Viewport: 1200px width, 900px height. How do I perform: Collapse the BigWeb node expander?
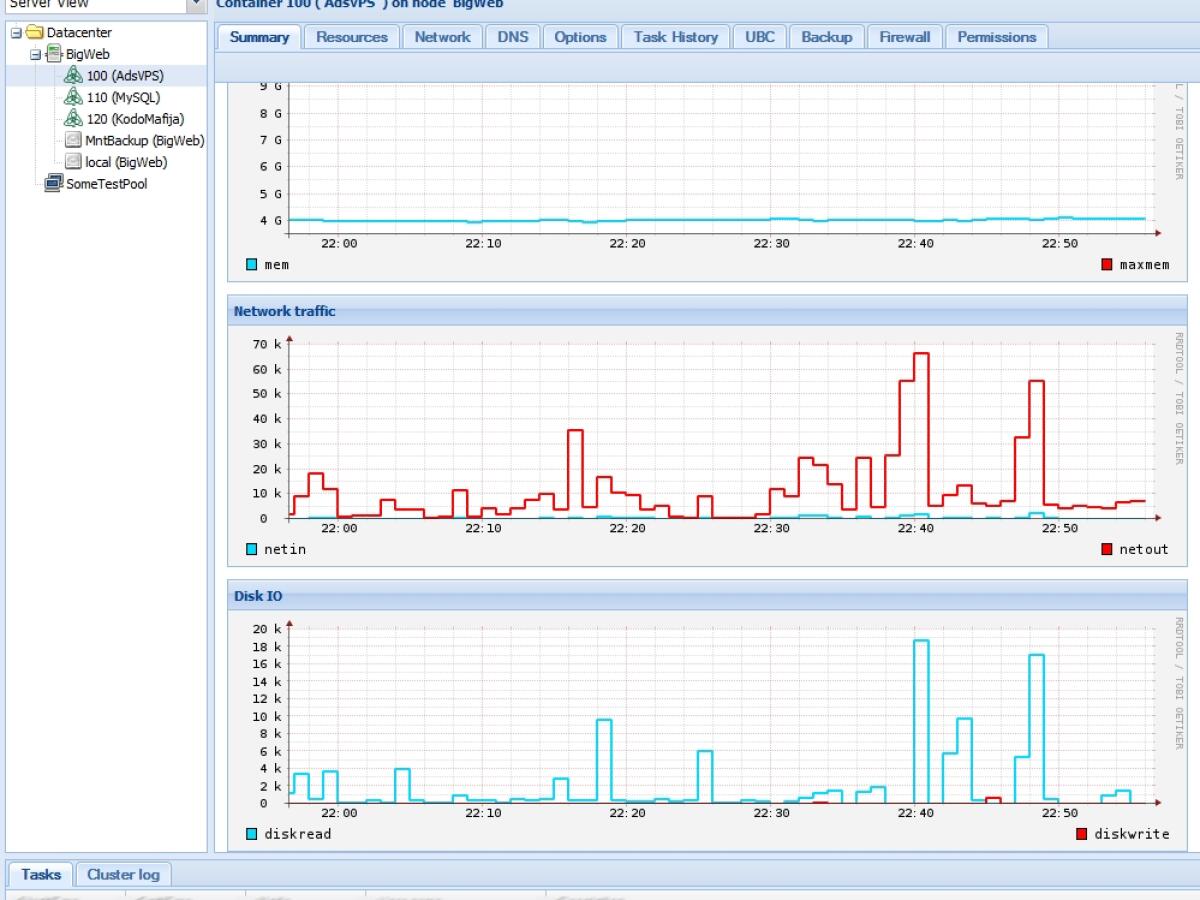[x=36, y=55]
